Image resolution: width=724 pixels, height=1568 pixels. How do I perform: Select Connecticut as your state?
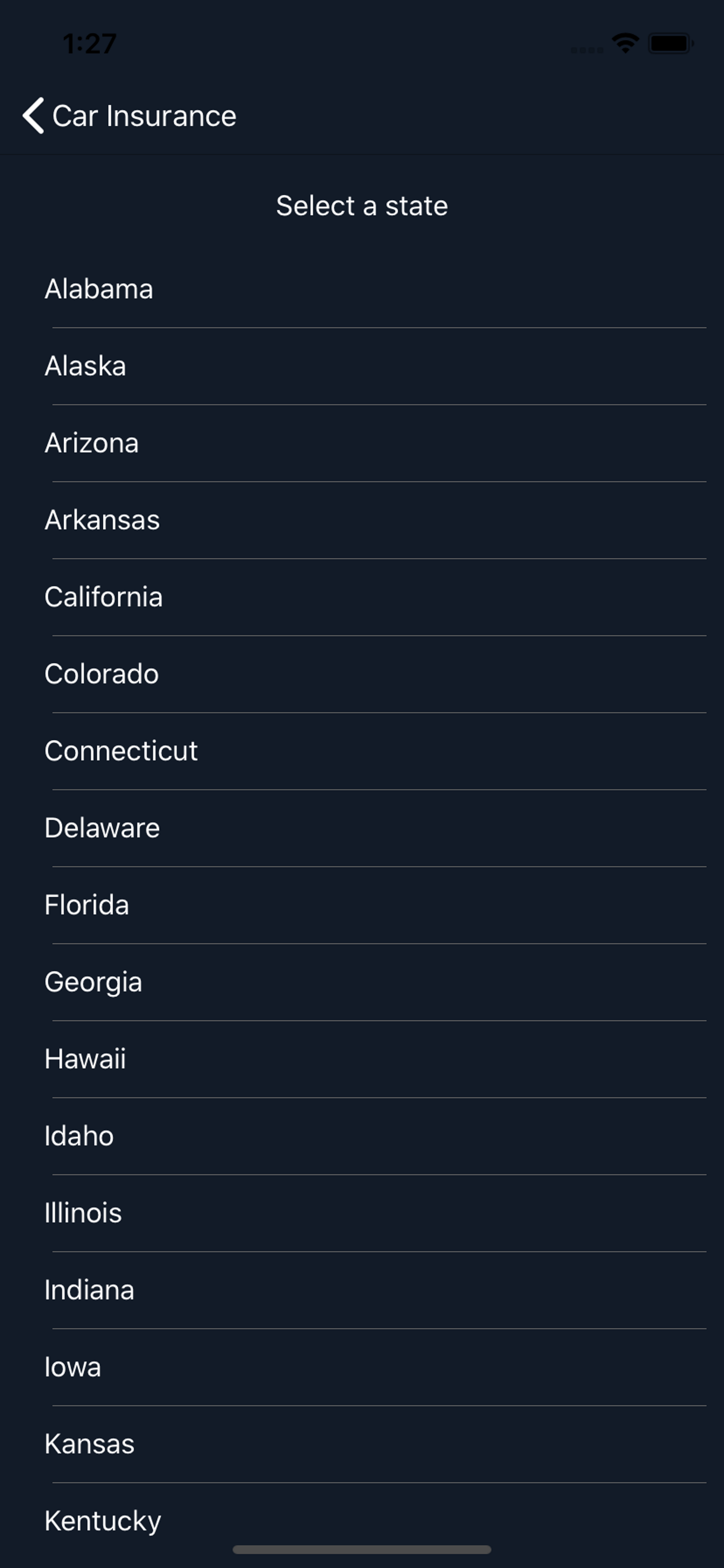point(121,751)
